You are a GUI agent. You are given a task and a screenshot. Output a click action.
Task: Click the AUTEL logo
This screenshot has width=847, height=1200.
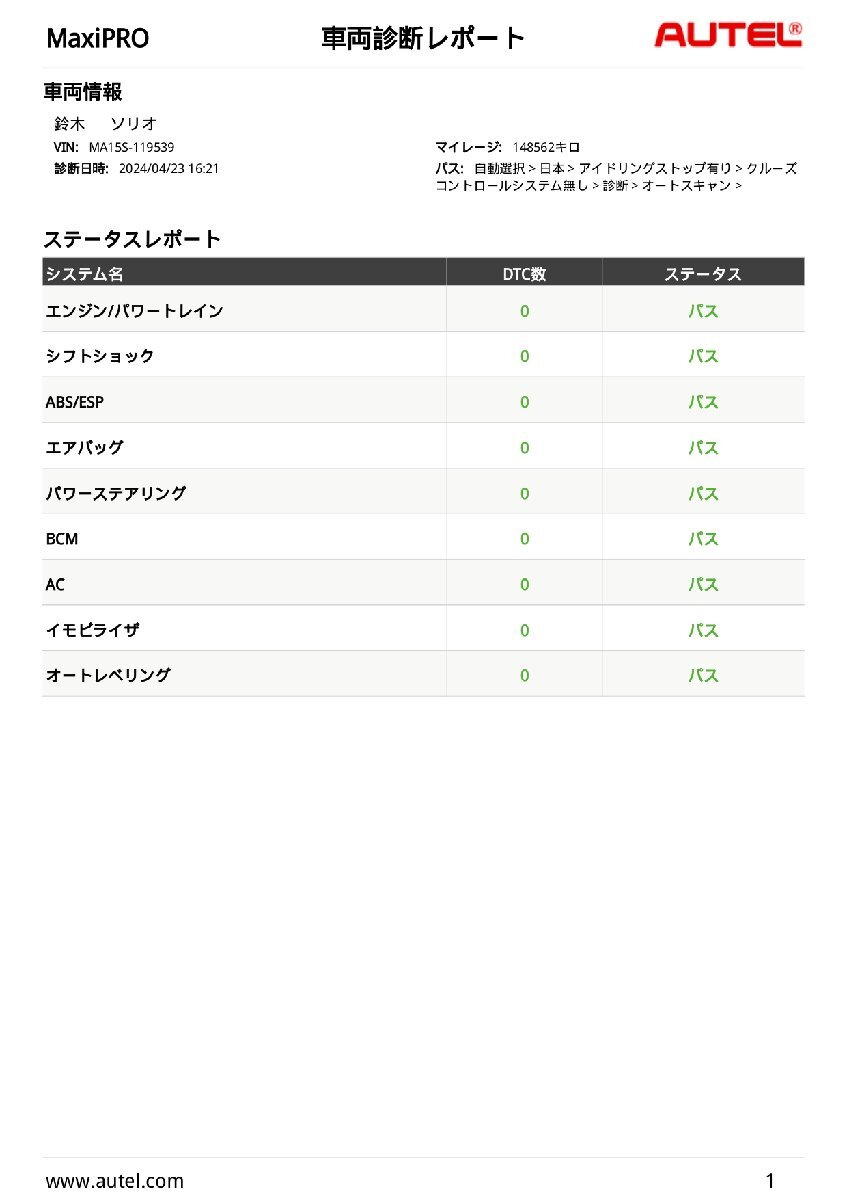pyautogui.click(x=728, y=35)
